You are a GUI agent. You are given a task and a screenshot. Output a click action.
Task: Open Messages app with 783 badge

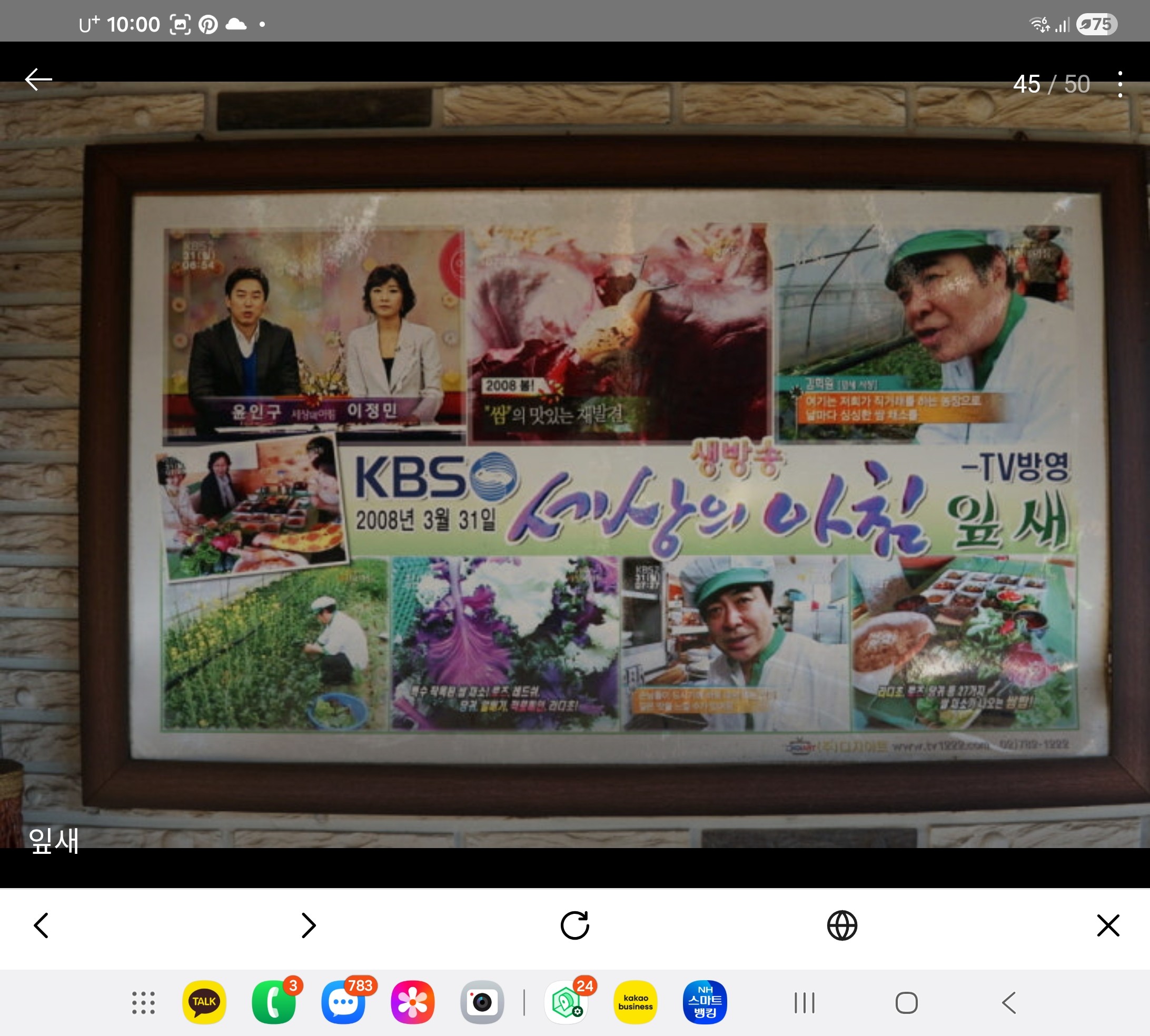click(x=343, y=1002)
